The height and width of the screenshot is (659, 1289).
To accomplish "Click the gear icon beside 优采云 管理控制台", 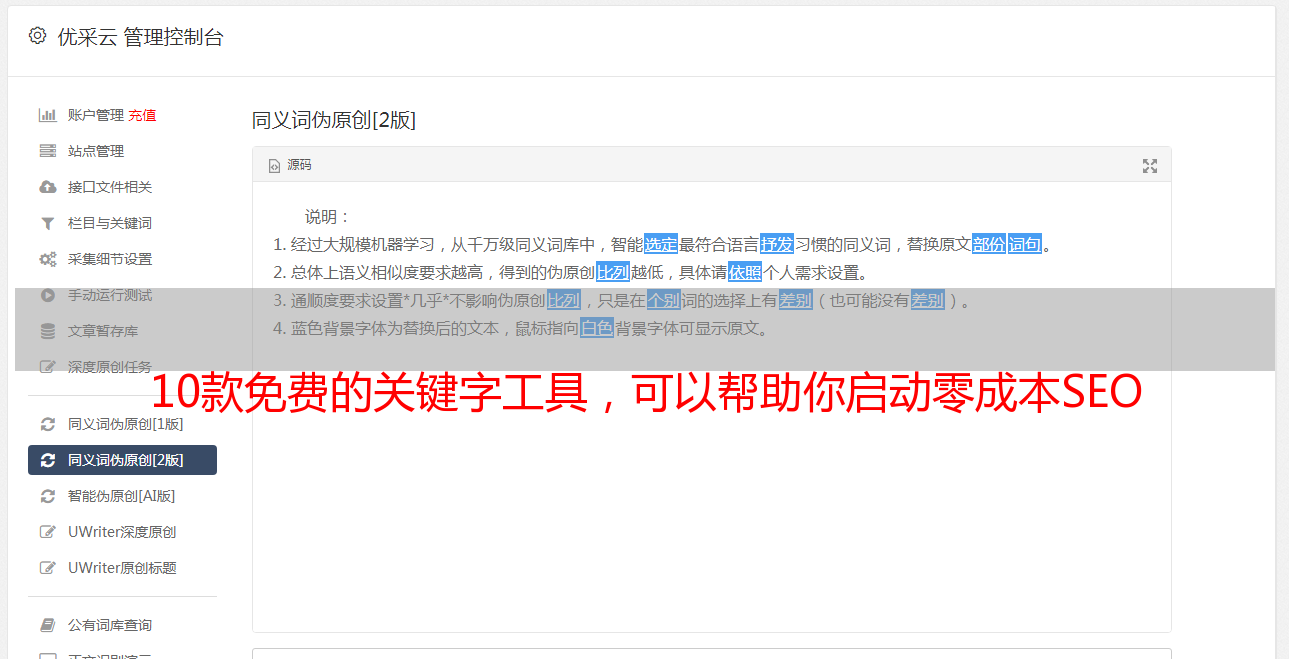I will (37, 36).
